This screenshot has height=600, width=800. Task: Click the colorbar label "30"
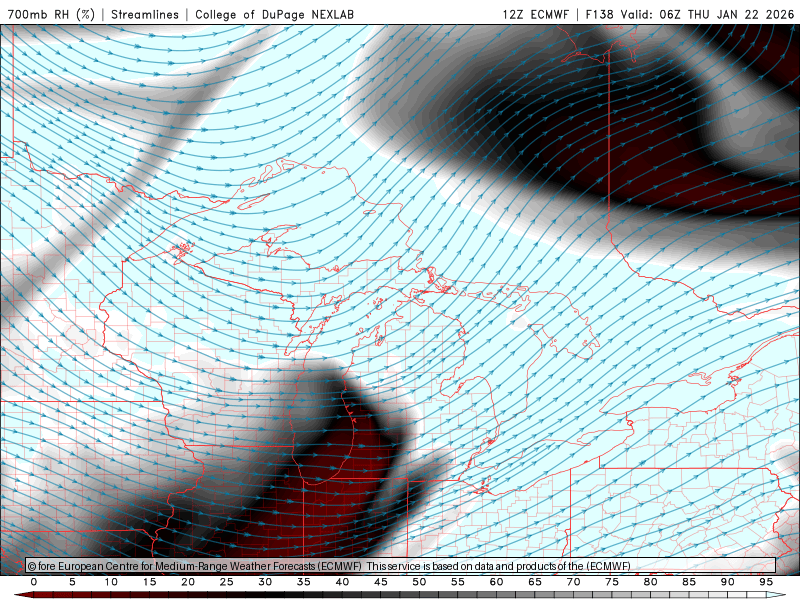pos(265,582)
